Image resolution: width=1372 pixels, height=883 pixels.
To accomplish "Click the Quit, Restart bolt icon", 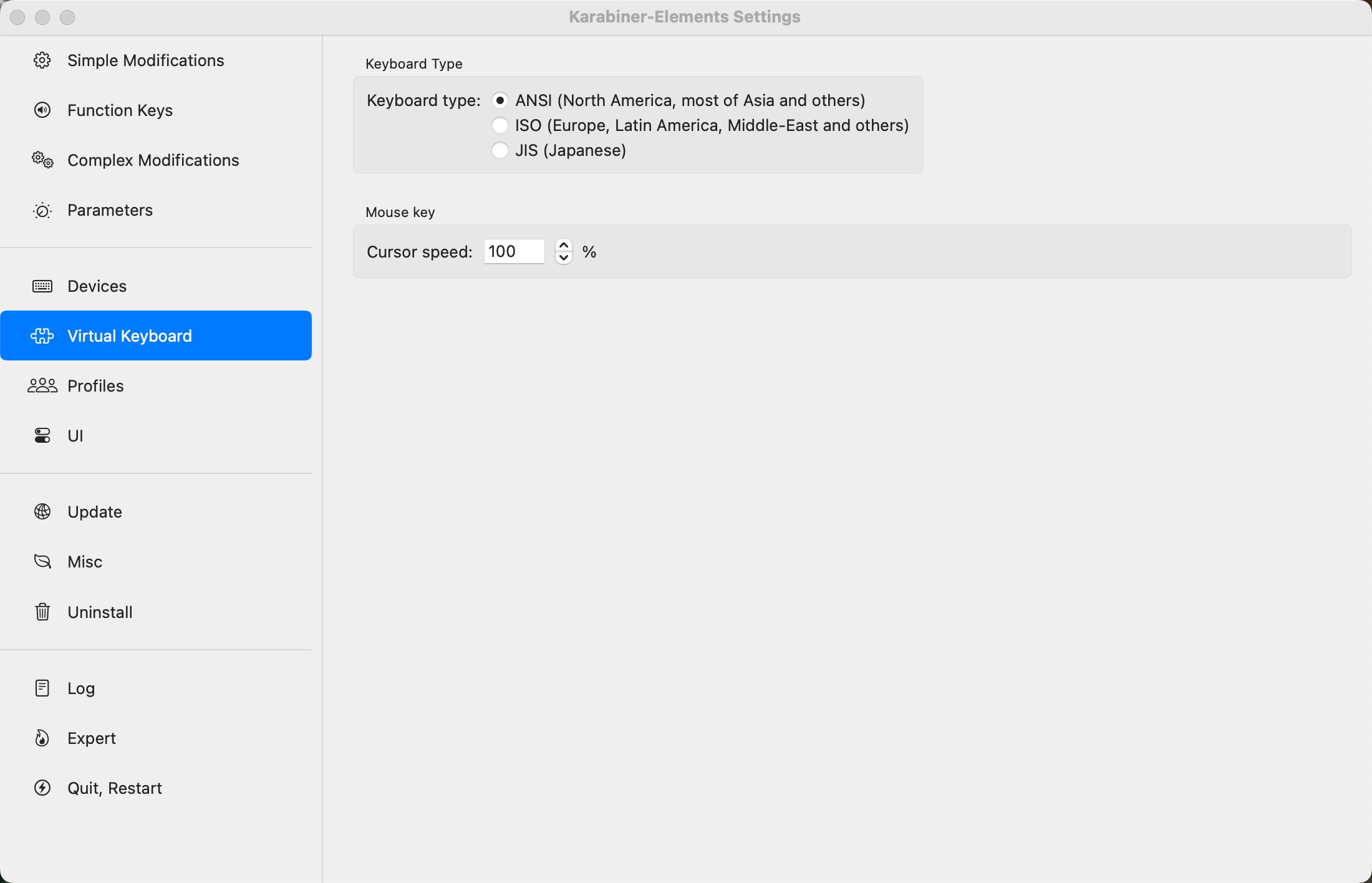I will click(42, 788).
